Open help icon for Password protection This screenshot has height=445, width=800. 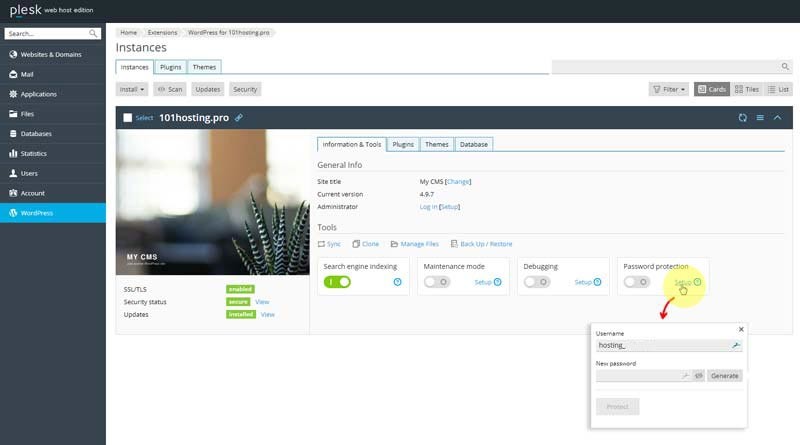click(697, 282)
